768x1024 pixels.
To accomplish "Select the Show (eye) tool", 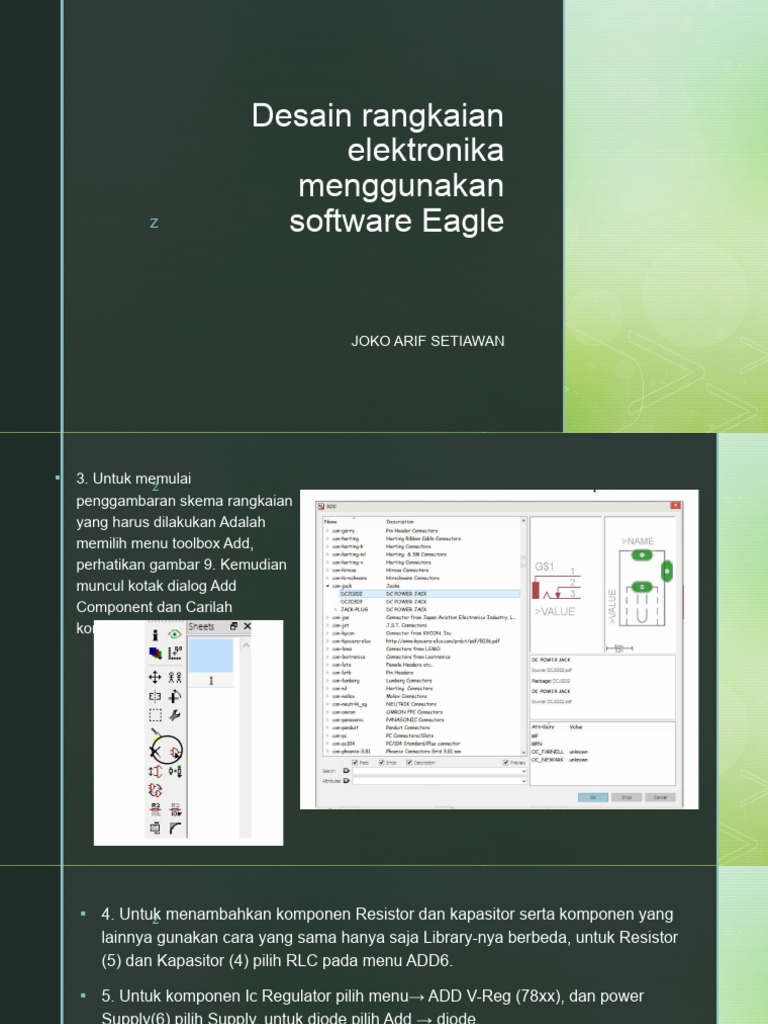I will (x=174, y=635).
